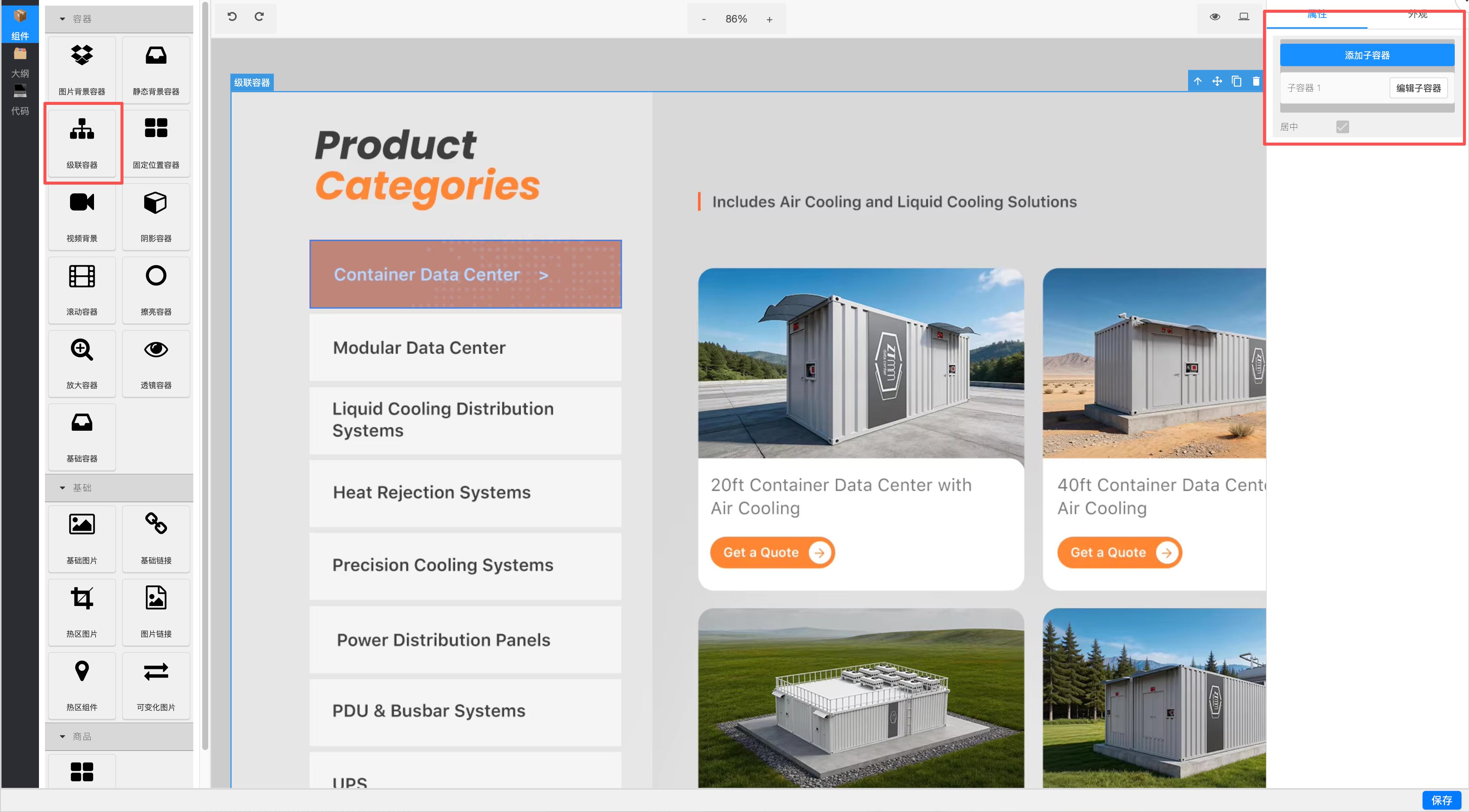This screenshot has width=1469, height=812.
Task: Click 编辑子容器 for 子容器 1
Action: [x=1418, y=88]
